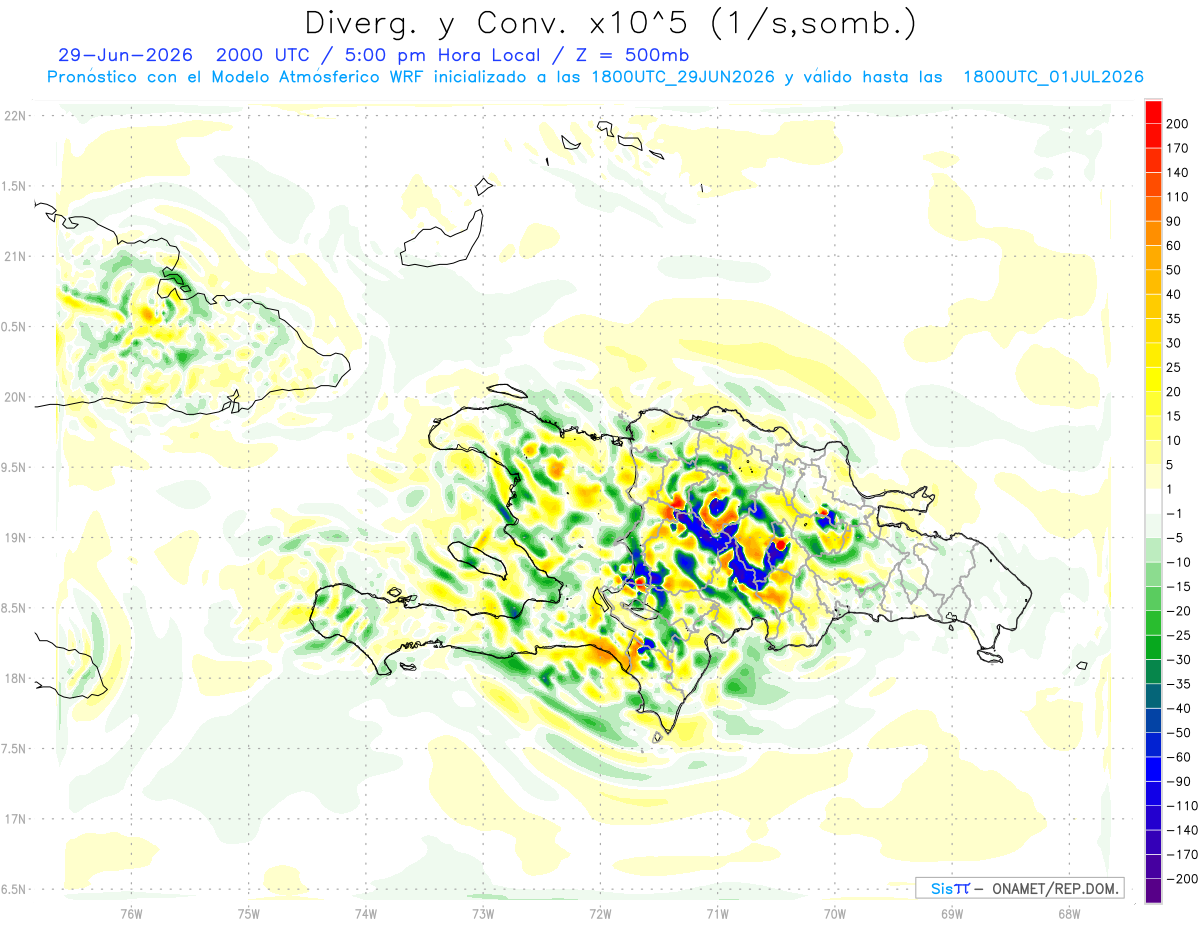Click the '71W' longitude label
This screenshot has height=927, width=1200.
tap(717, 913)
